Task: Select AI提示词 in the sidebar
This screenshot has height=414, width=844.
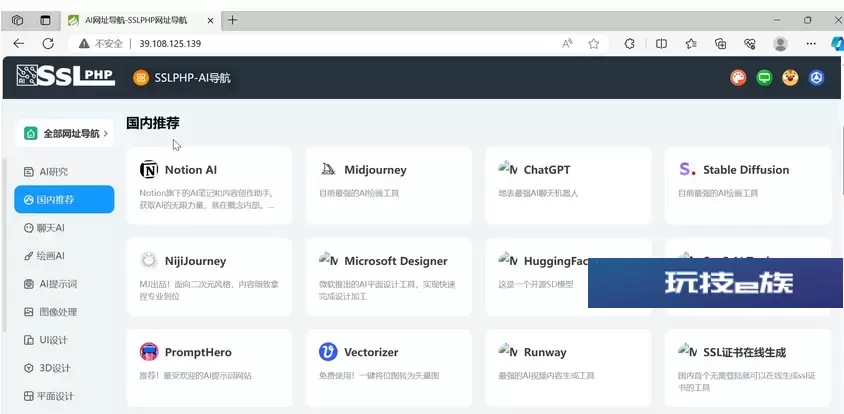Action: (x=64, y=284)
